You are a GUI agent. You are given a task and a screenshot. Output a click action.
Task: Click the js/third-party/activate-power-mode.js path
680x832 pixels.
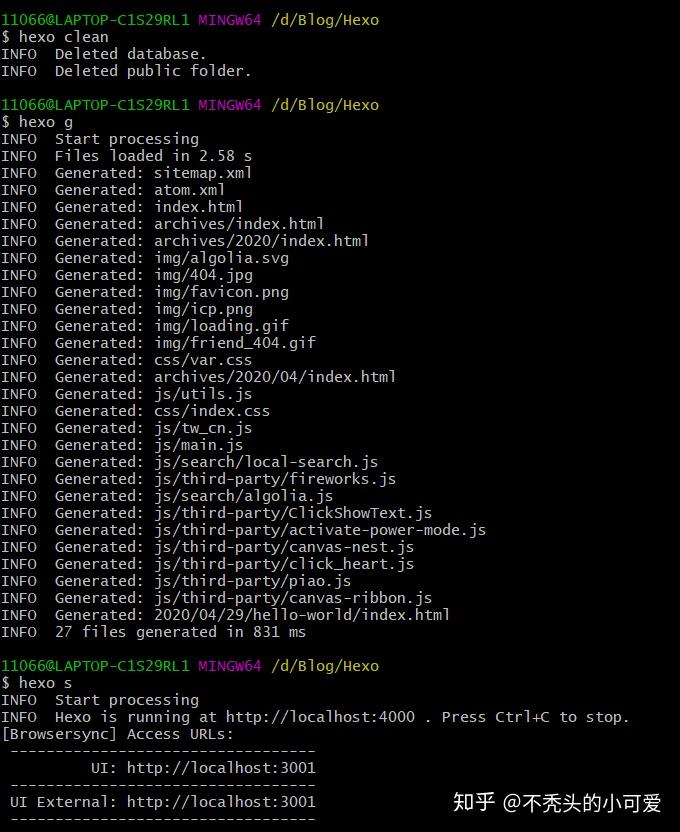click(x=320, y=530)
